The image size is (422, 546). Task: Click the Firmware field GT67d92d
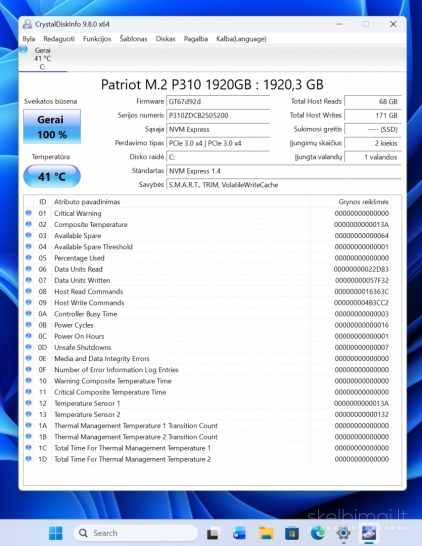tap(218, 102)
